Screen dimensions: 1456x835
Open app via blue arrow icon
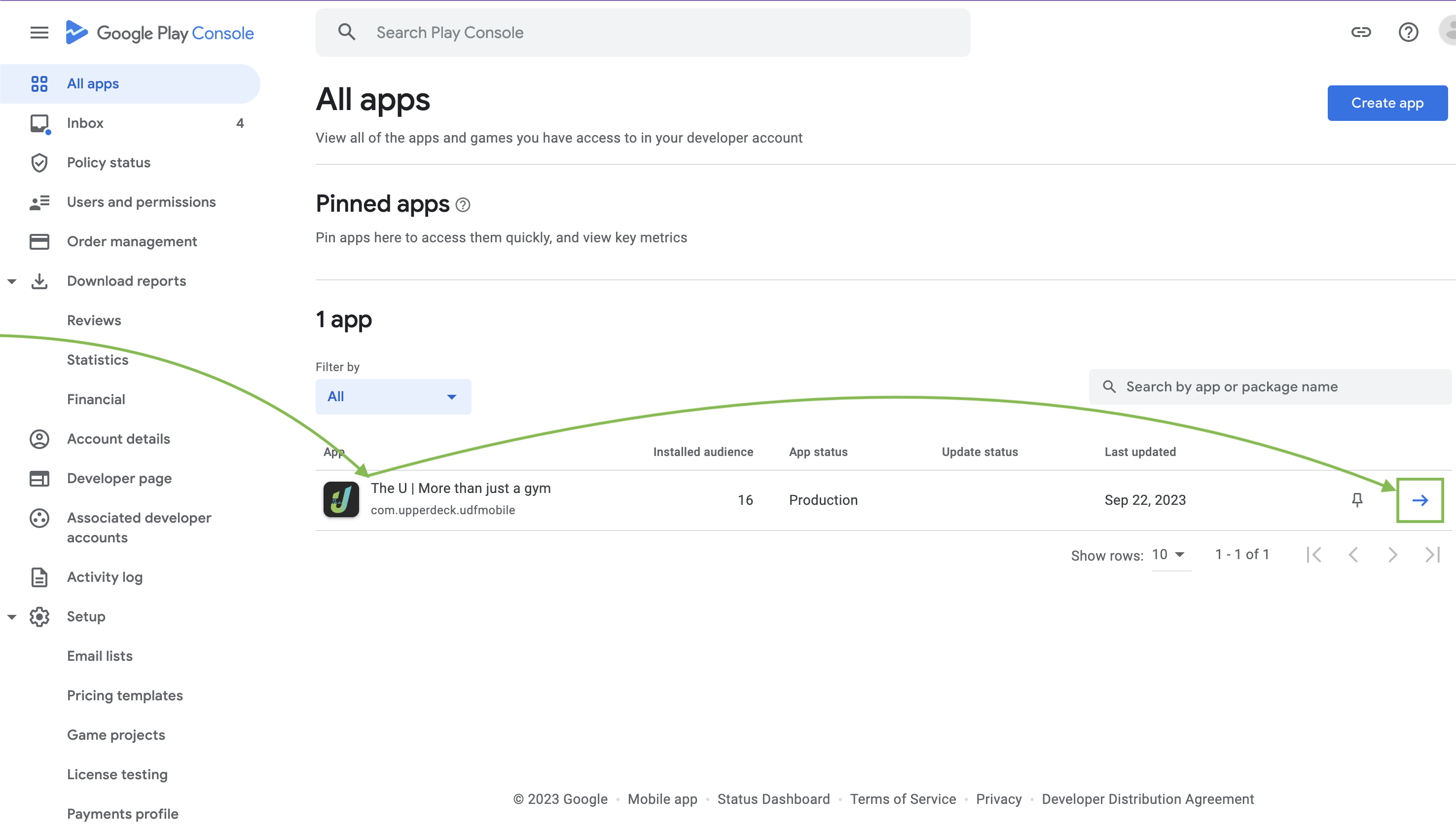[x=1420, y=500]
